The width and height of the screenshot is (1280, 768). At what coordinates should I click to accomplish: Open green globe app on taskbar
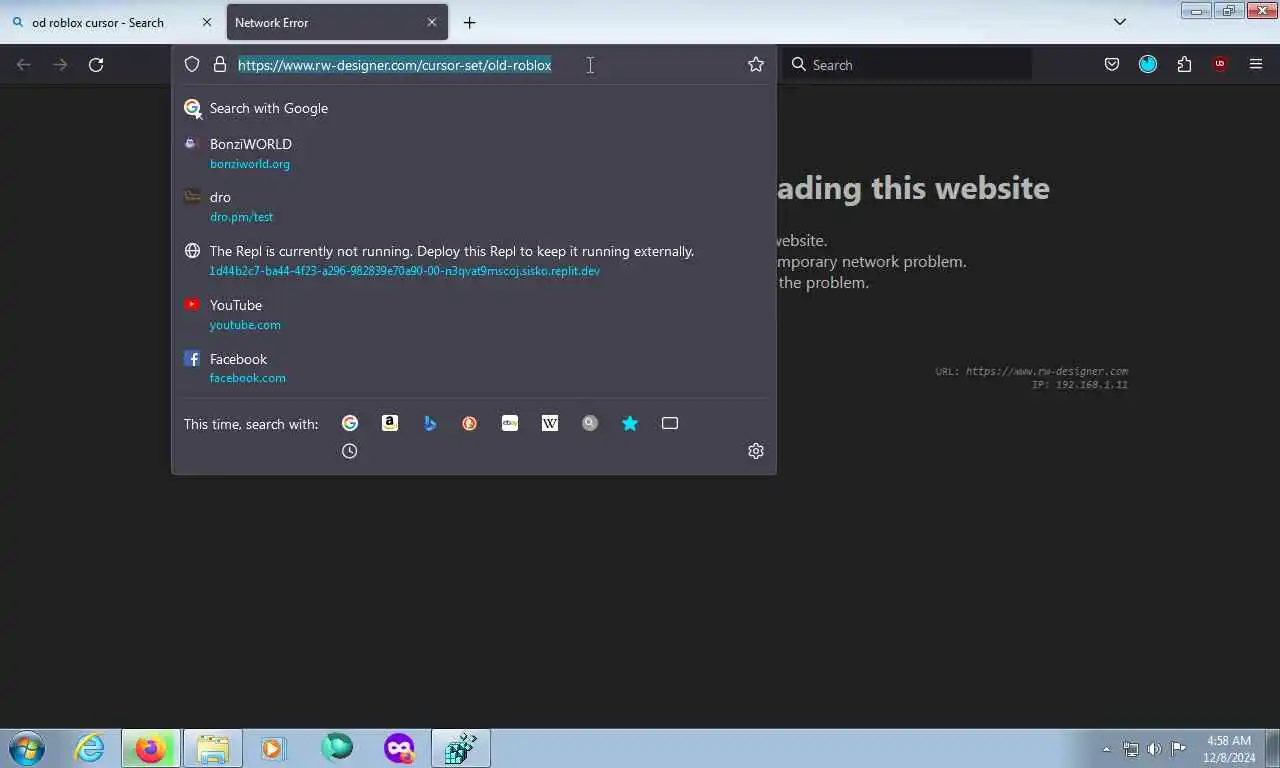click(x=337, y=748)
